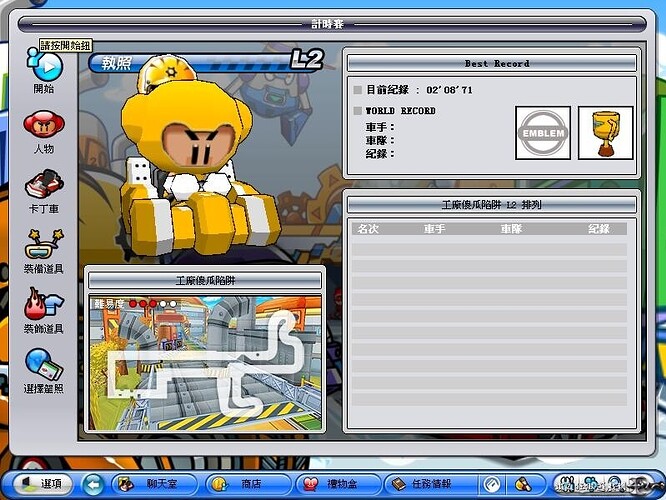Click the 執照 L2 license banner
This screenshot has width=666, height=500.
click(206, 63)
